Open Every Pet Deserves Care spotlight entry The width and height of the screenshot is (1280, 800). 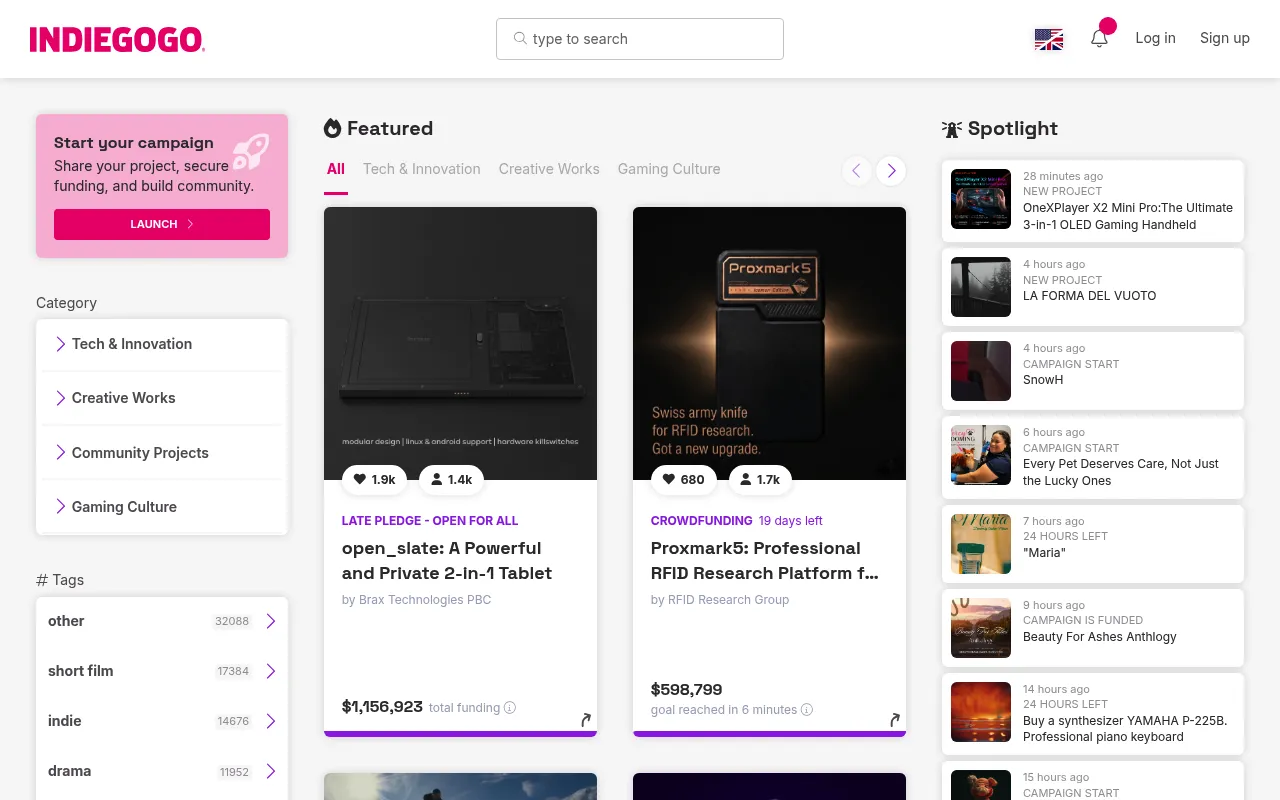pyautogui.click(x=1092, y=456)
